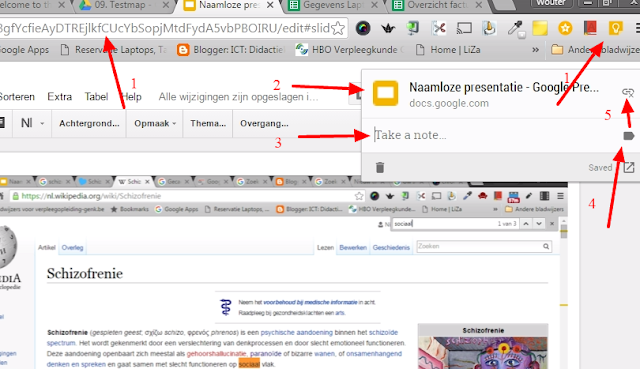The width and height of the screenshot is (640, 369).
Task: Click the 'Naamloze presentatie - Google Pre...' title link
Action: click(504, 87)
